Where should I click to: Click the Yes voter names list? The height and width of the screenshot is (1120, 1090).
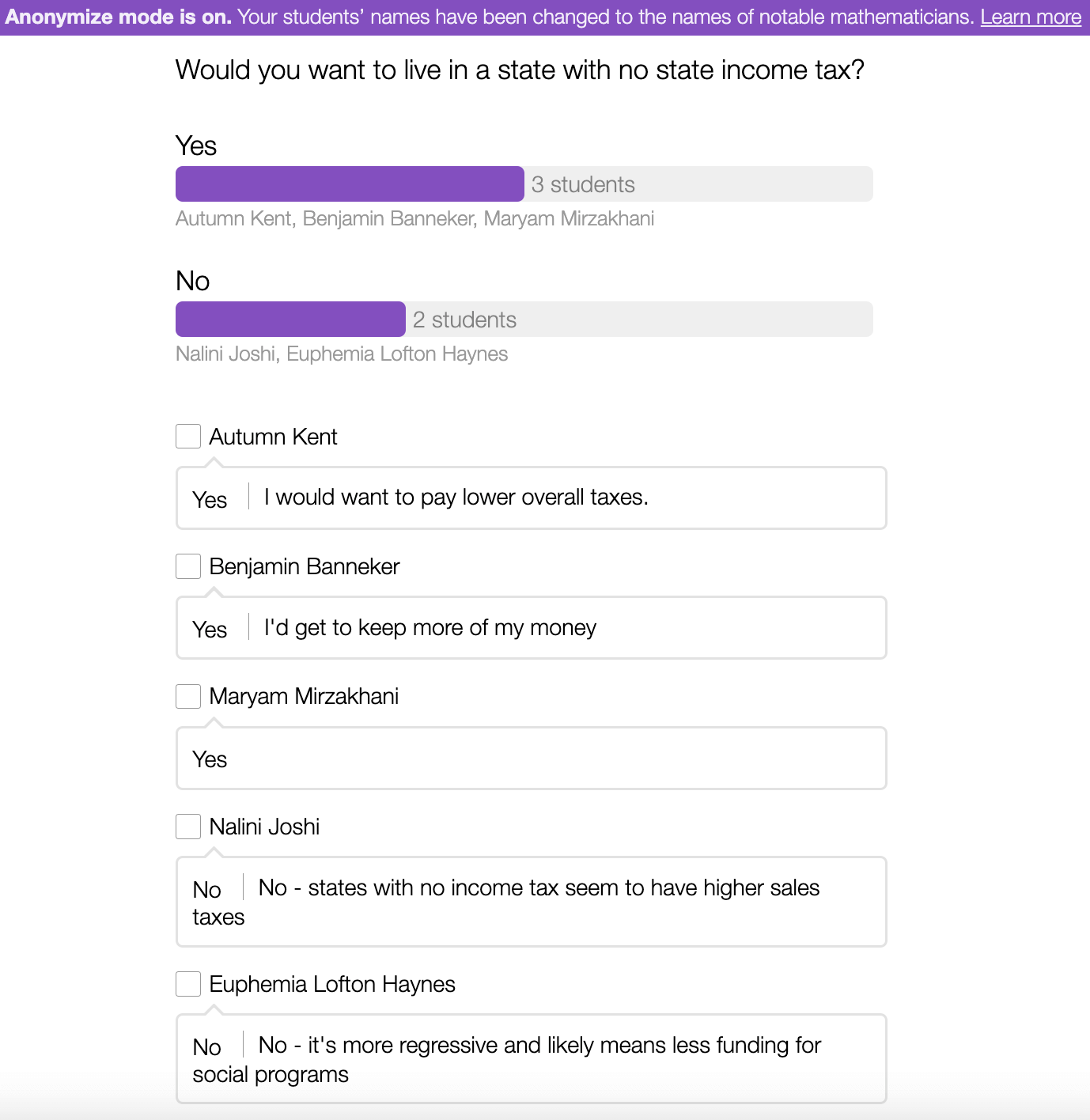(x=415, y=218)
